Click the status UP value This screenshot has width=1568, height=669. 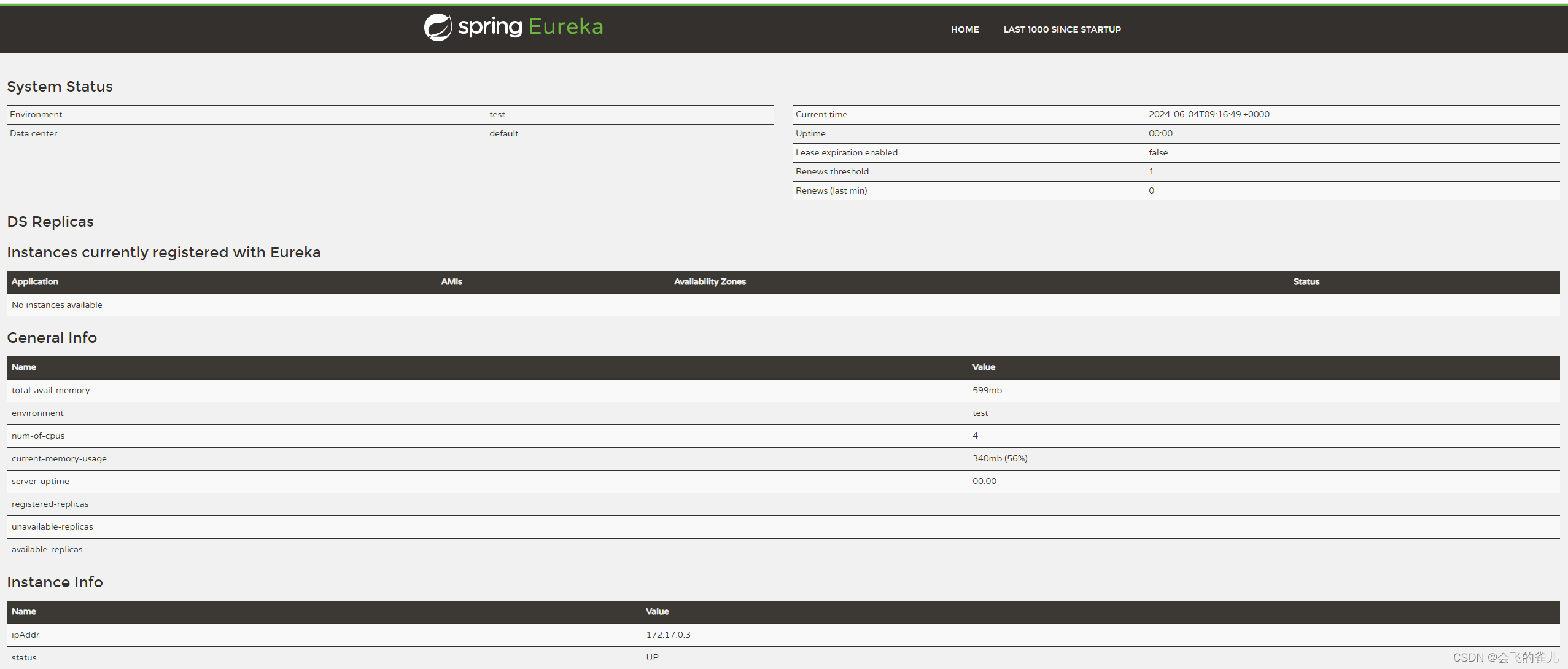[x=652, y=658]
